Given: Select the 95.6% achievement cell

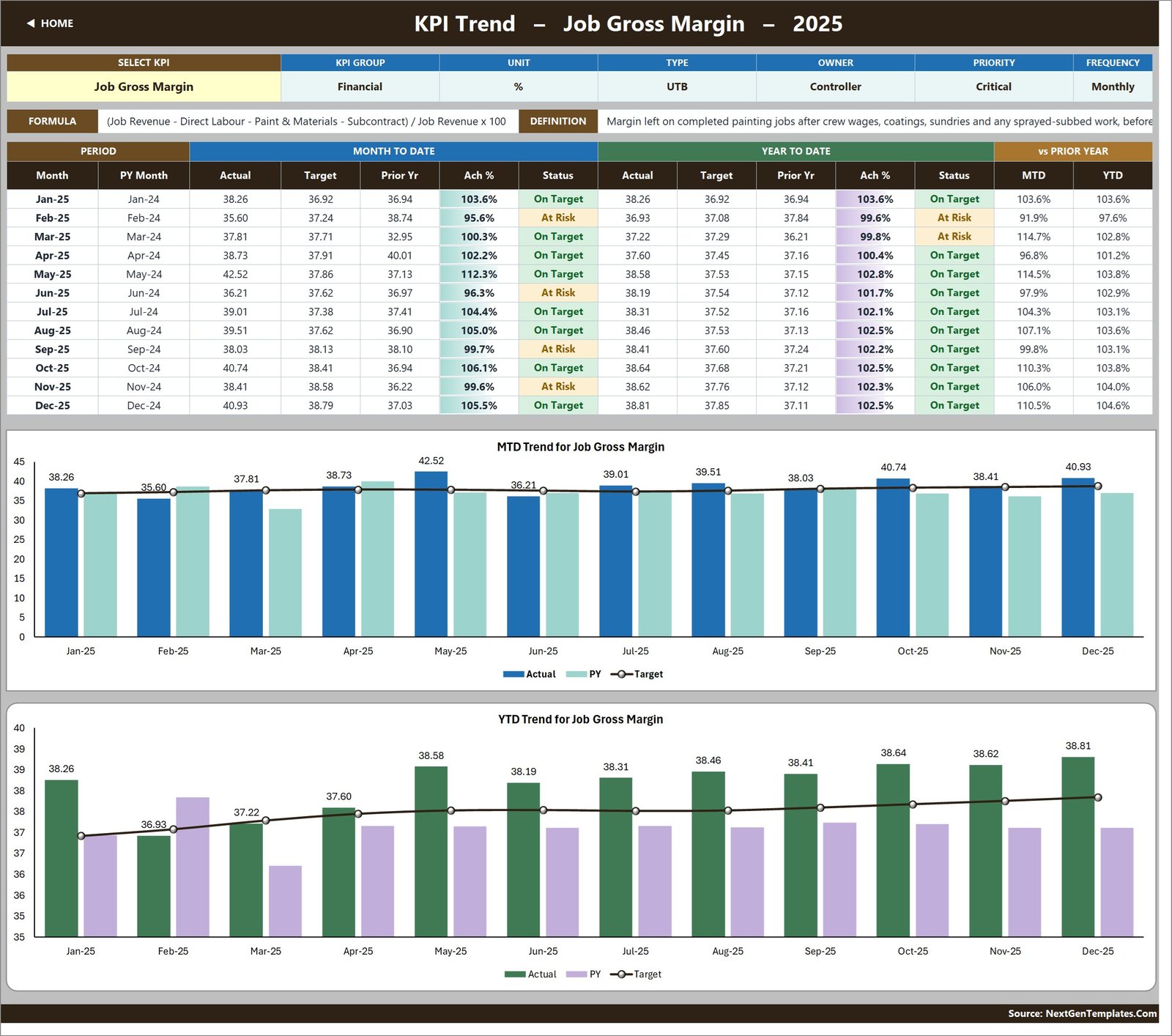Looking at the screenshot, I should (x=479, y=218).
